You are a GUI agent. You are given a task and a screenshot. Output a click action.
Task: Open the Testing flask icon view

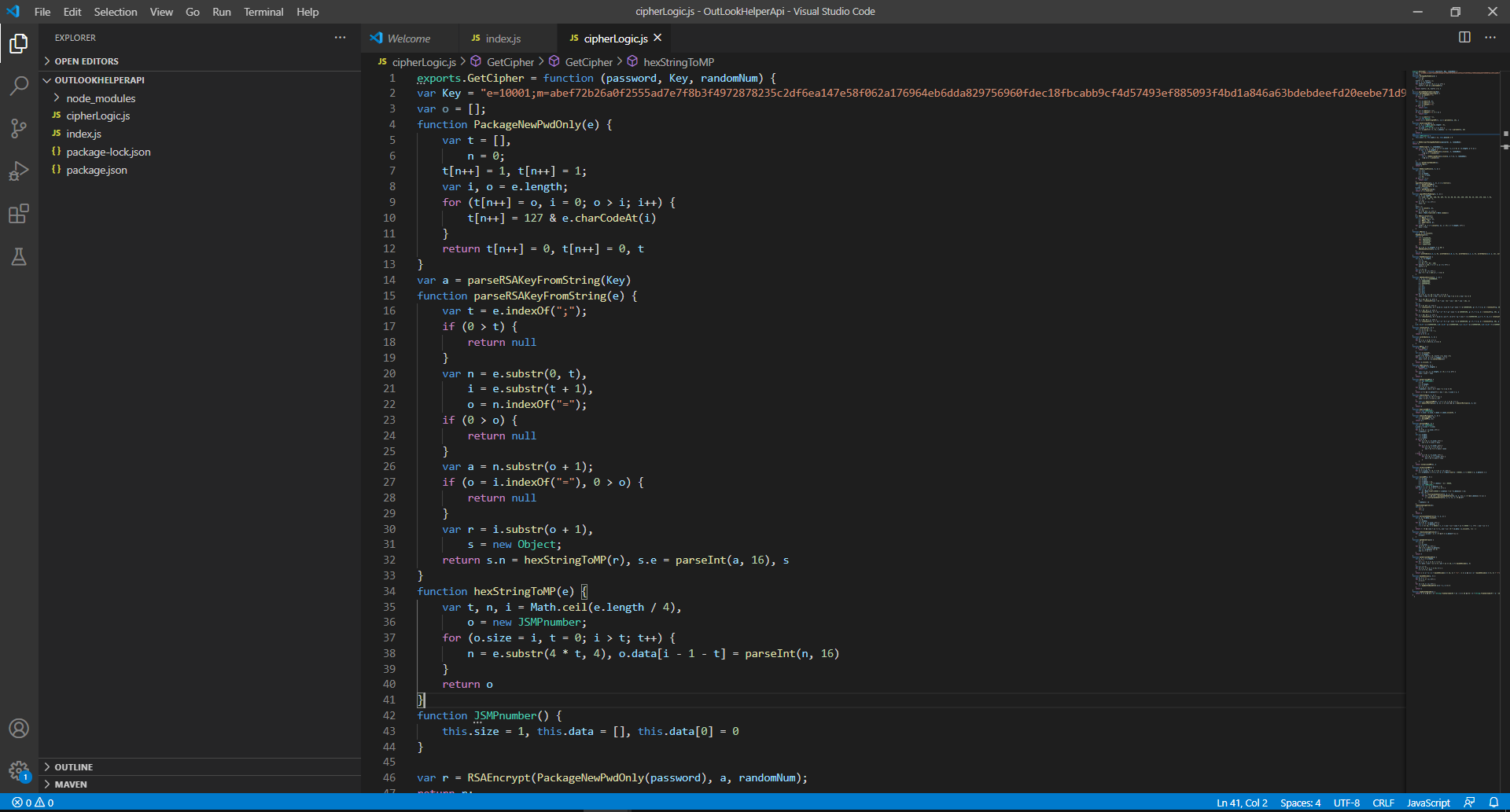pos(19,257)
